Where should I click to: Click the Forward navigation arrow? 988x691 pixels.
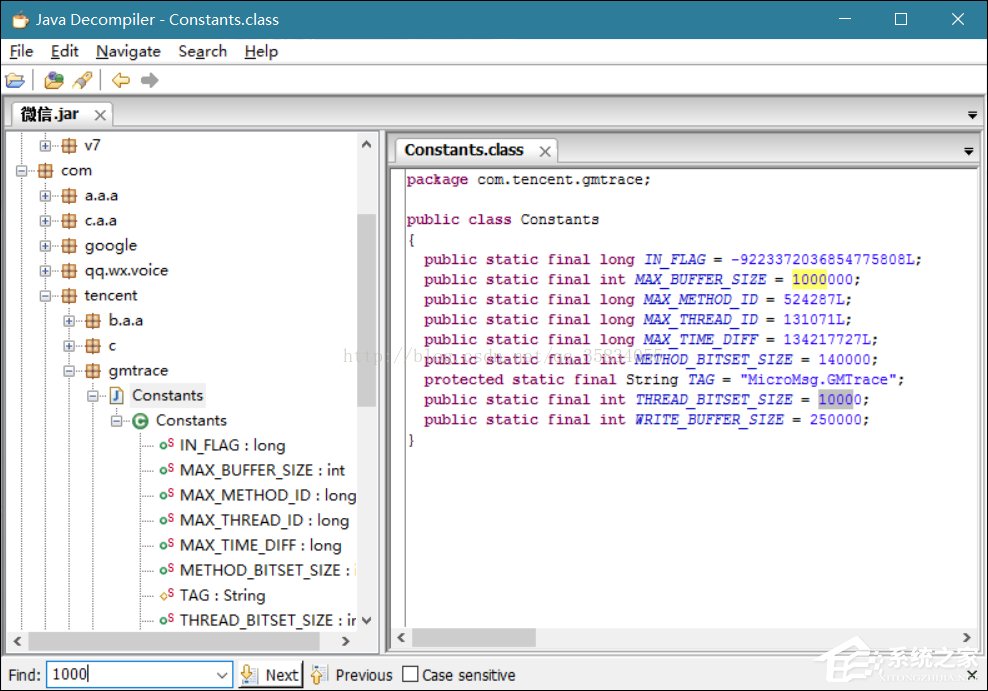point(149,80)
